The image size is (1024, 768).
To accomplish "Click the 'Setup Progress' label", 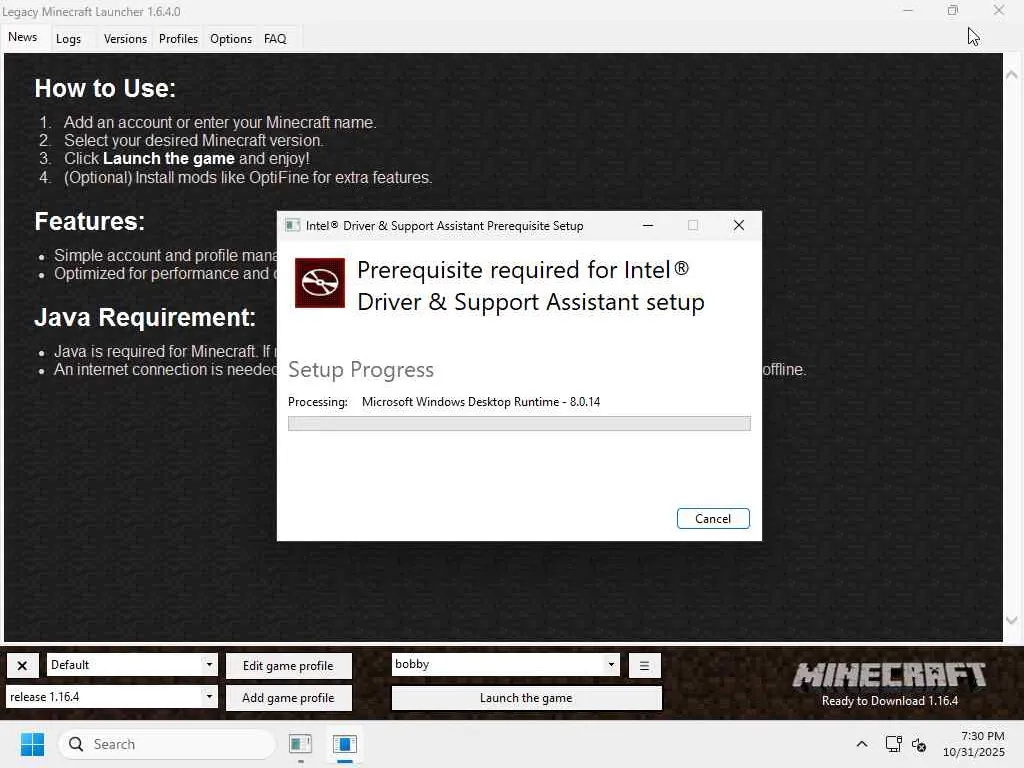I will tap(361, 370).
